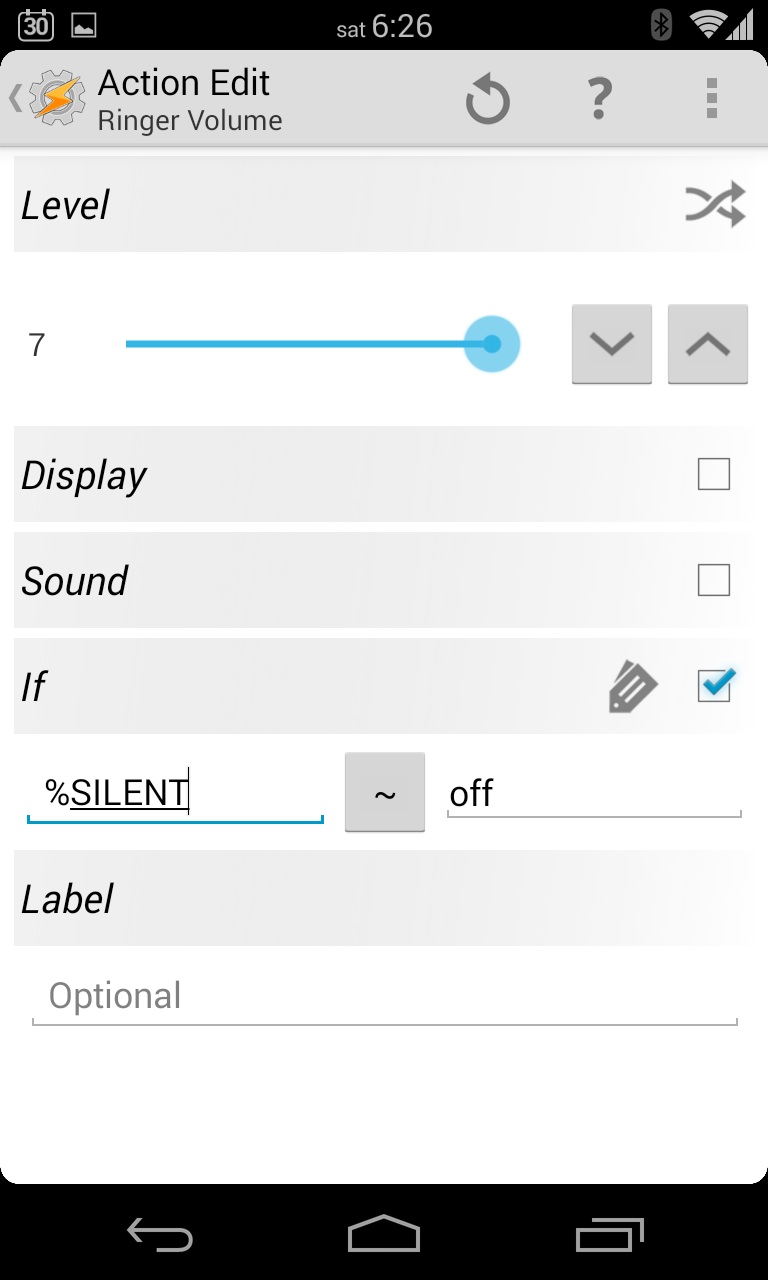
Task: Uncheck the If condition checkbox
Action: tap(714, 686)
